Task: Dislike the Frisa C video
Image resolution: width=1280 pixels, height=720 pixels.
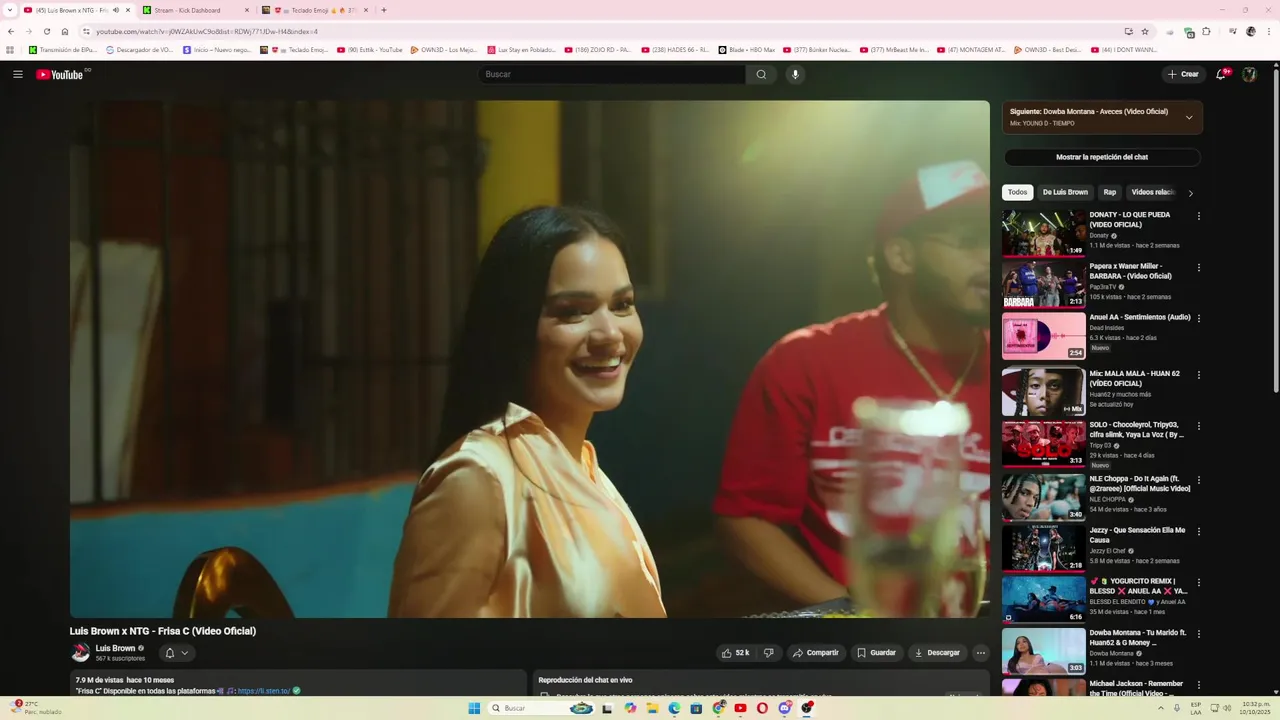Action: click(768, 653)
